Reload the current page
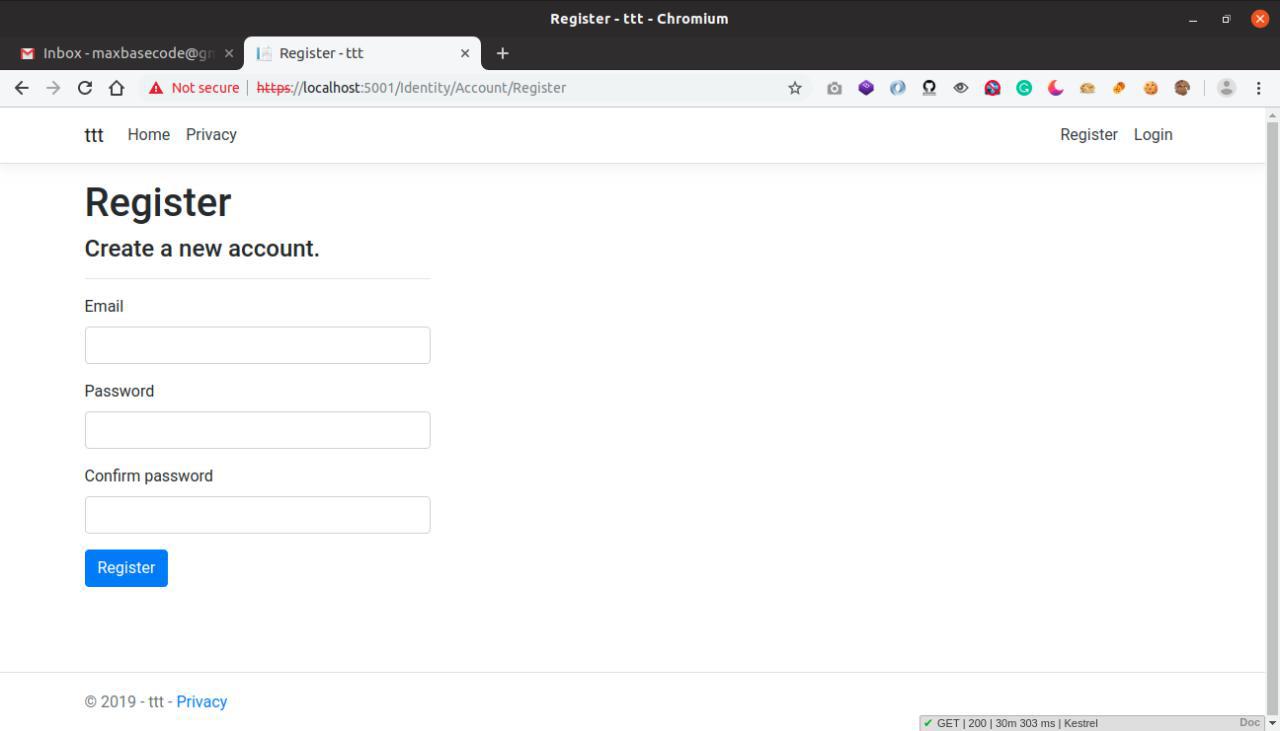1280x731 pixels. coord(85,88)
